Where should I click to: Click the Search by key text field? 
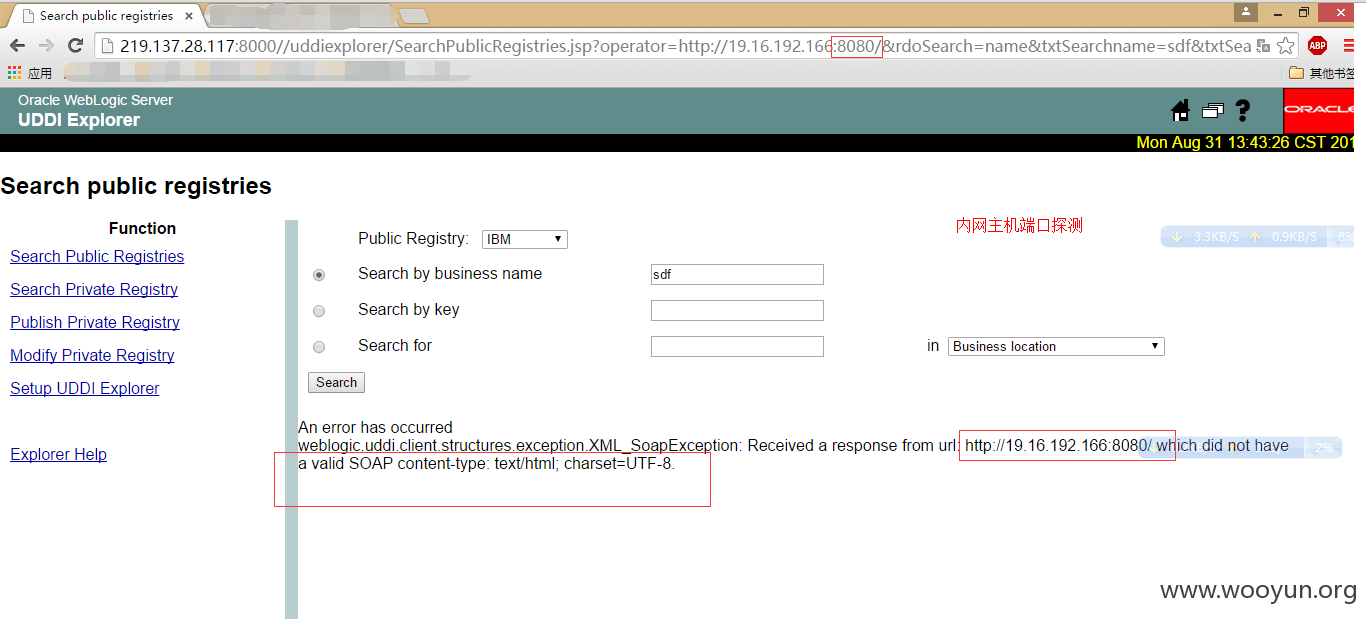(x=737, y=311)
